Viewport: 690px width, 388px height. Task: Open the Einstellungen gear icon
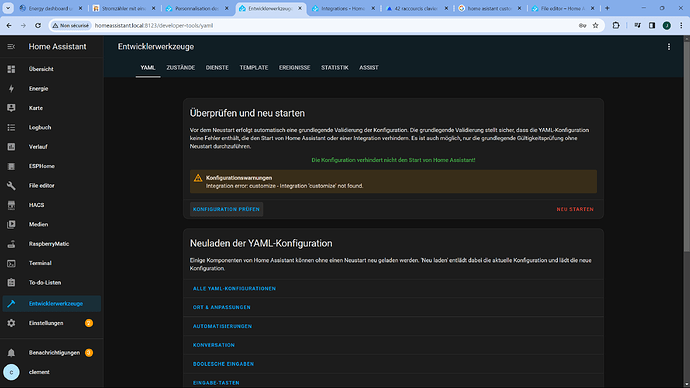[11, 323]
